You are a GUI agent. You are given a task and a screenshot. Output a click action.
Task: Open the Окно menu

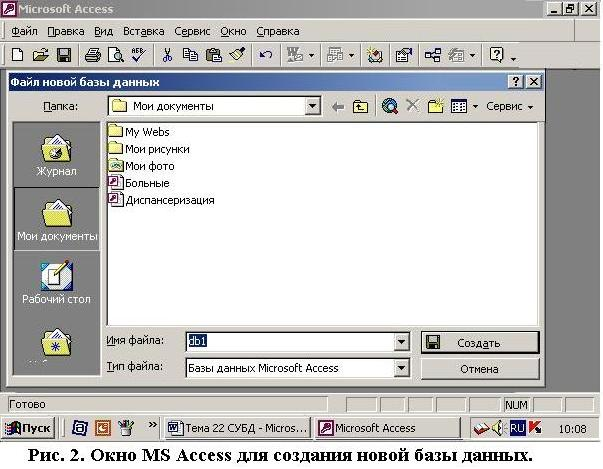(x=233, y=31)
